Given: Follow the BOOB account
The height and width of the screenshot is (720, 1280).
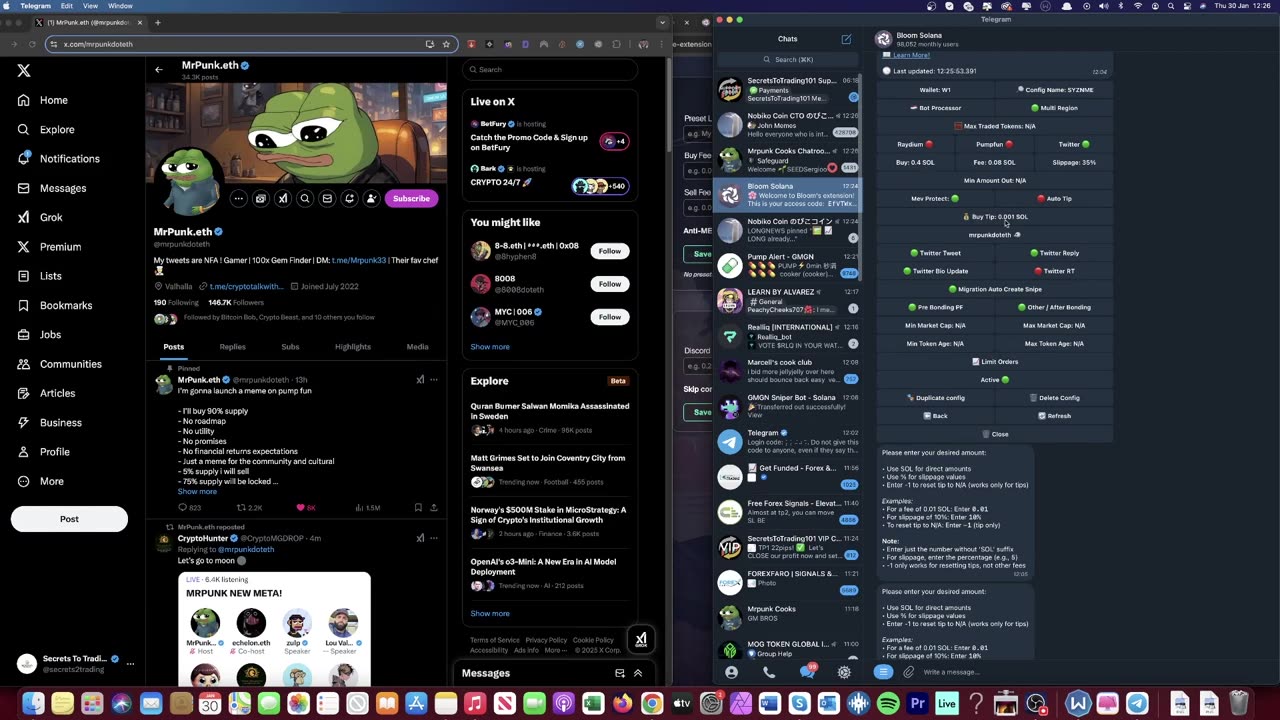Looking at the screenshot, I should point(610,284).
